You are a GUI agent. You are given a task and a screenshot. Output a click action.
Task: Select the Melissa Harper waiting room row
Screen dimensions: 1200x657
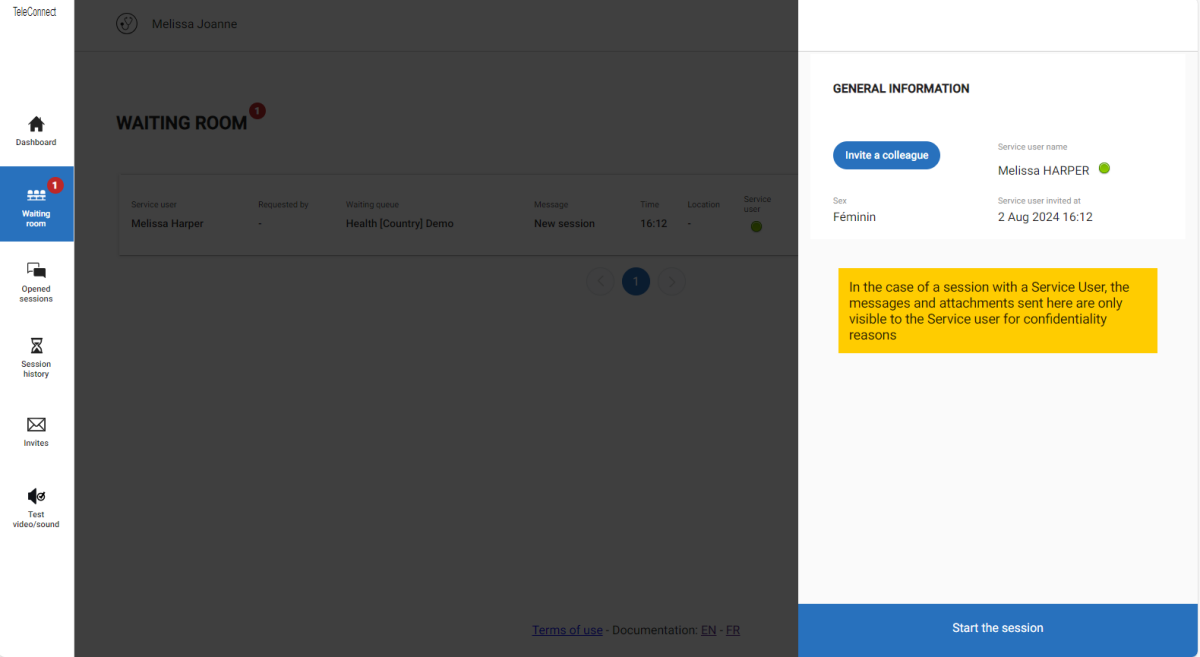[400, 224]
